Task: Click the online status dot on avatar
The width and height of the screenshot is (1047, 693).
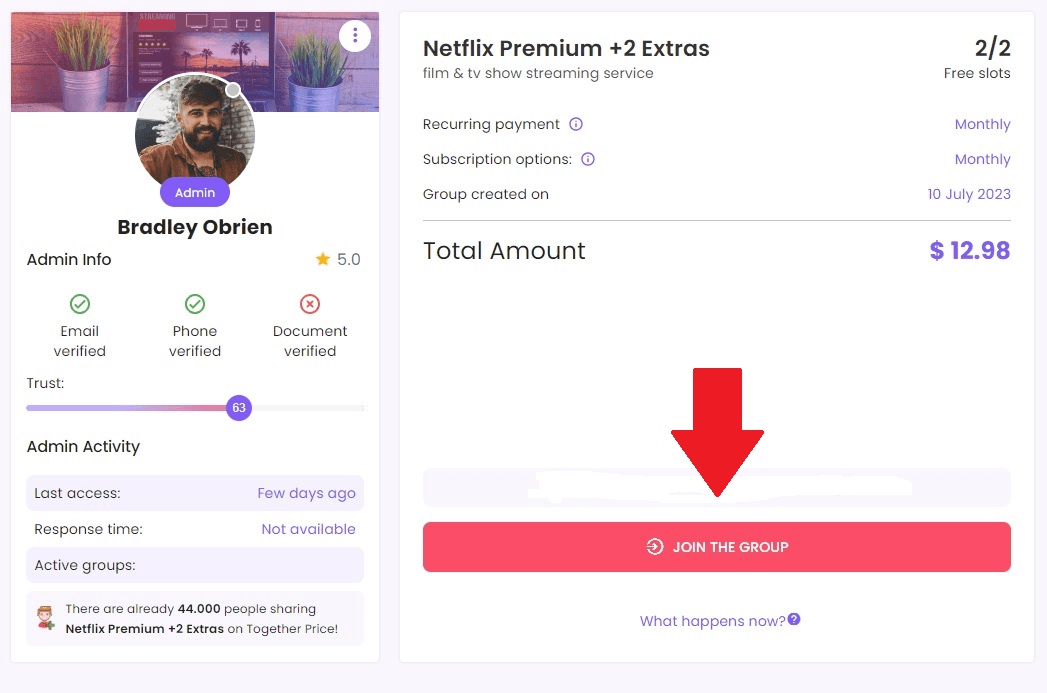Action: pos(233,91)
